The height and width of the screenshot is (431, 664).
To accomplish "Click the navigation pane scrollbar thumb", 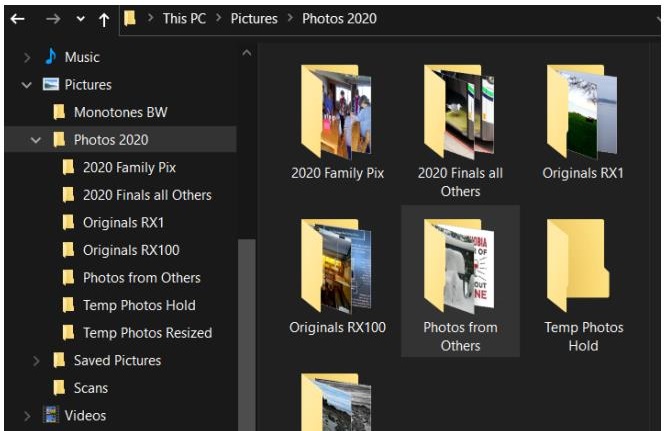I will pos(246,334).
